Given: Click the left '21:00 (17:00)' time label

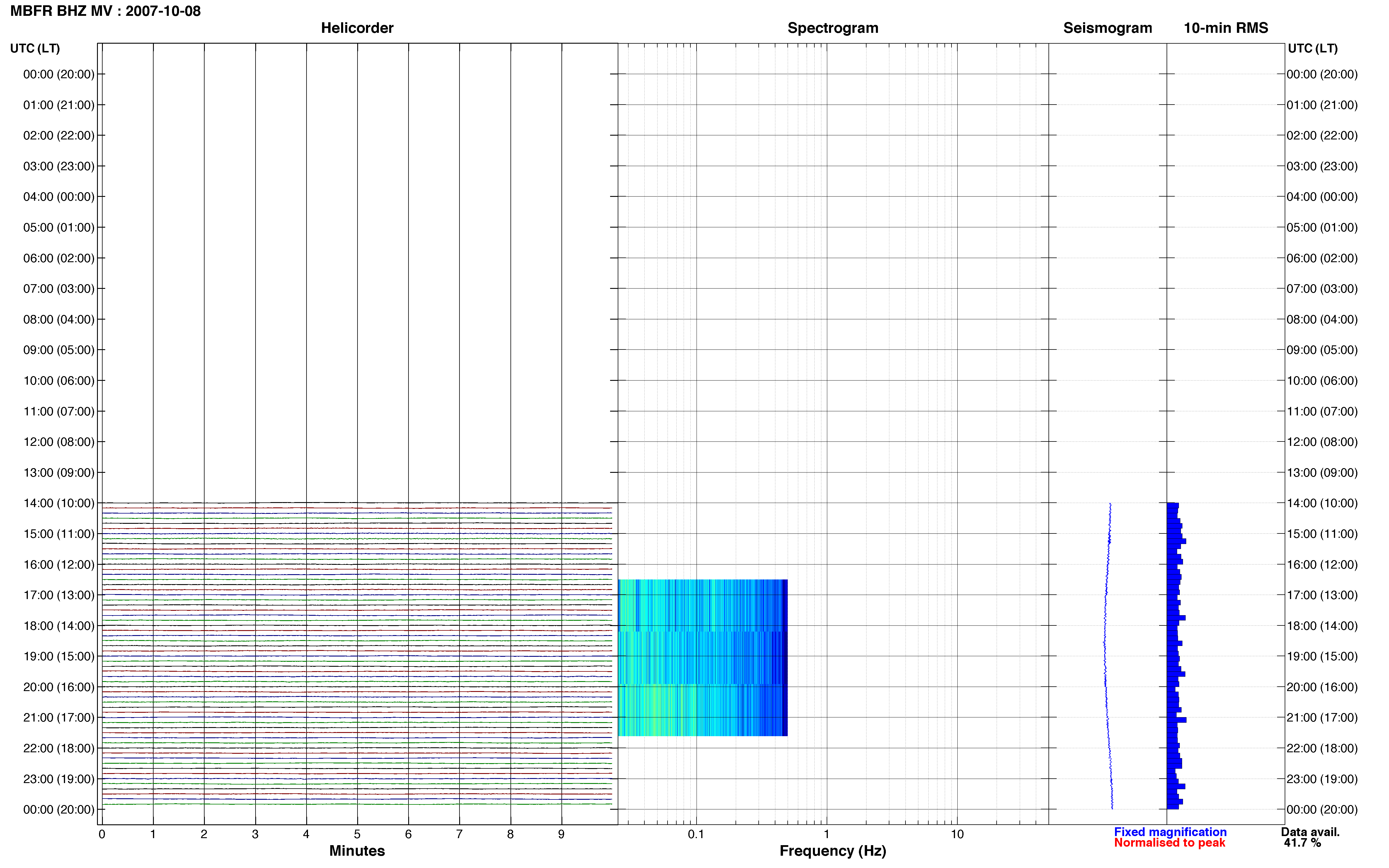Looking at the screenshot, I should (59, 717).
